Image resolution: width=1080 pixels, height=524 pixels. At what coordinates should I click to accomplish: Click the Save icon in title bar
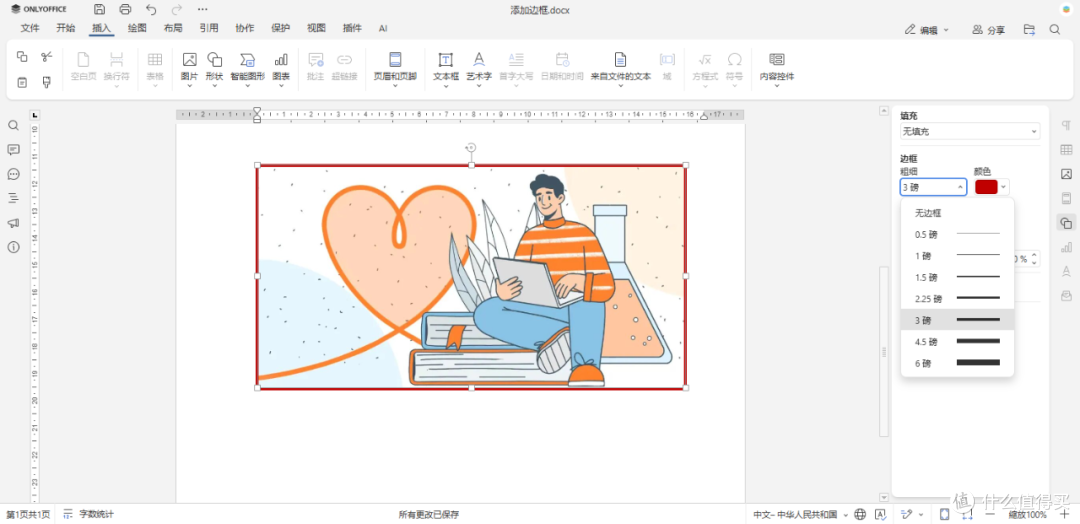click(x=100, y=10)
